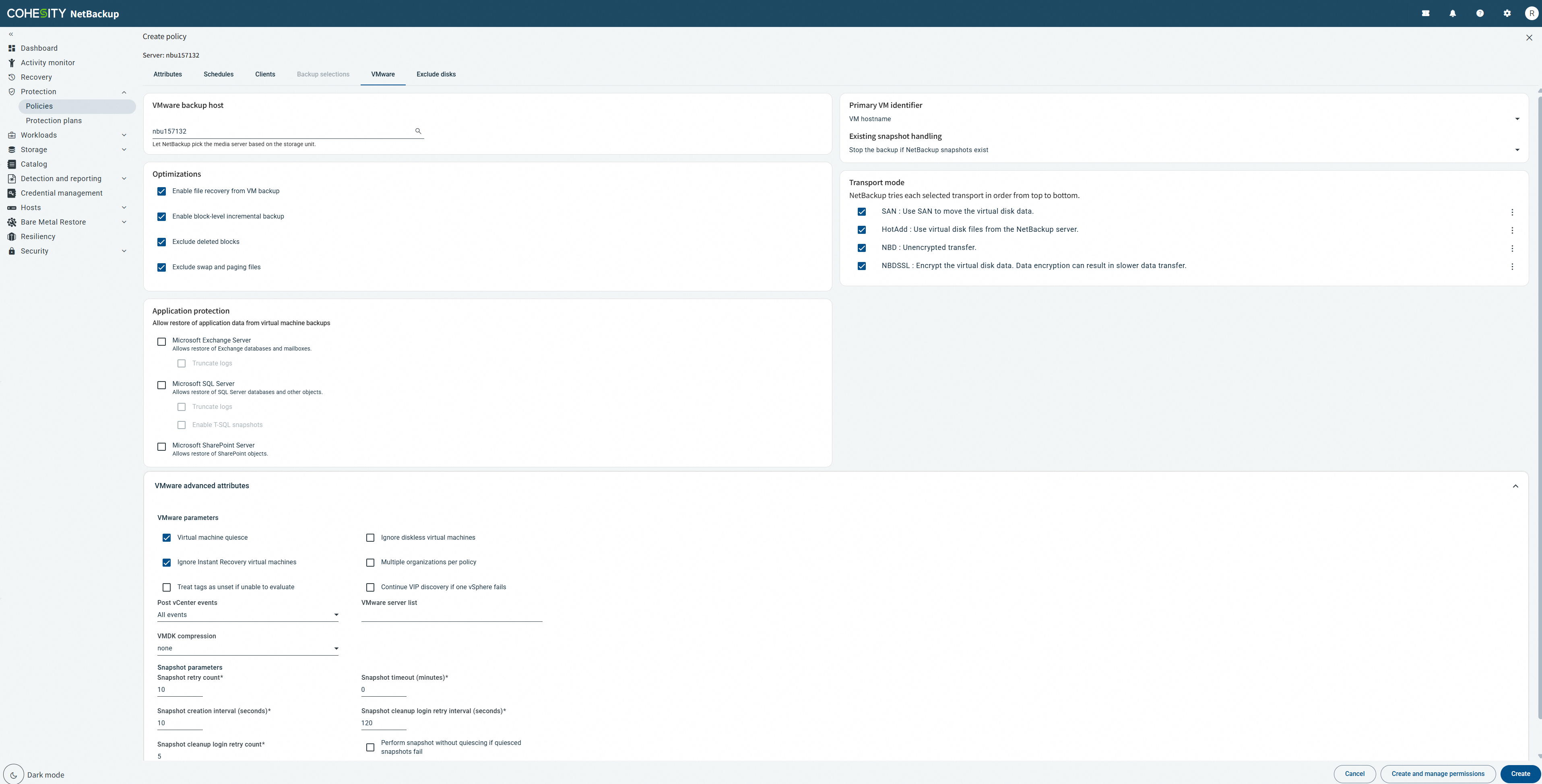The height and width of the screenshot is (784, 1542).
Task: Click the Credential management icon
Action: pyautogui.click(x=11, y=193)
